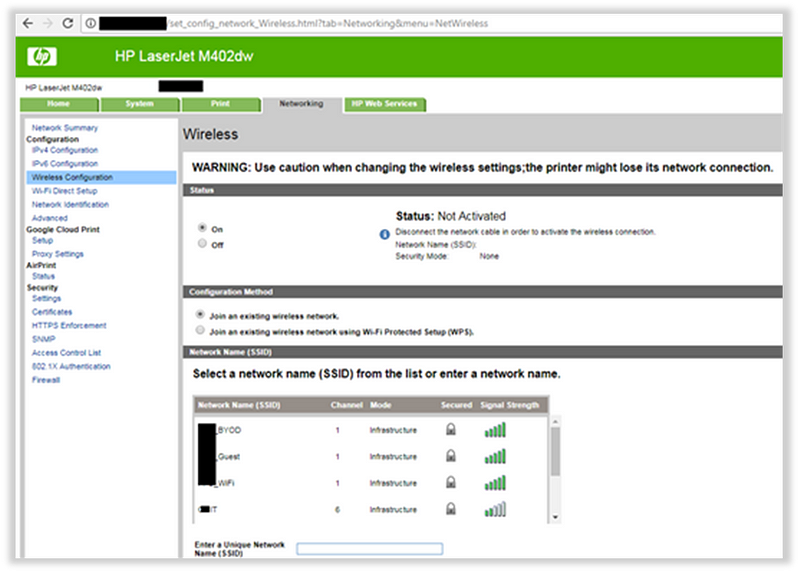
Task: Click the network list scrollbar down arrow
Action: (x=556, y=517)
